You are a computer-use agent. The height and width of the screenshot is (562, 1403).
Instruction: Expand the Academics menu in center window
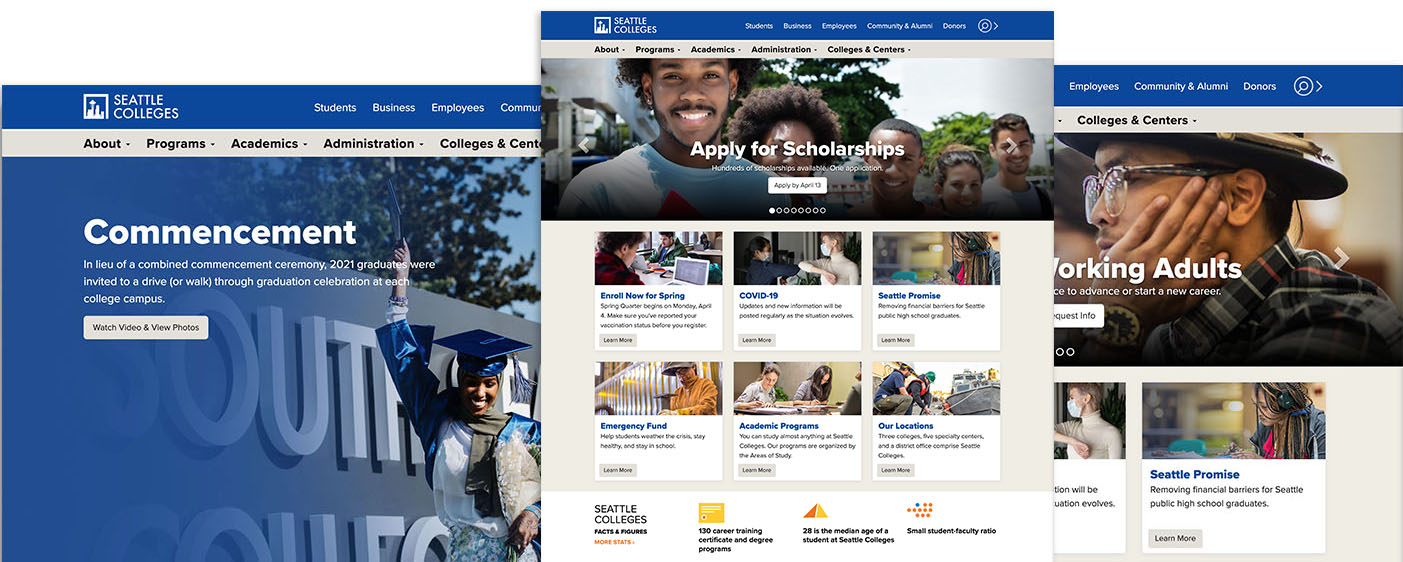(x=716, y=49)
